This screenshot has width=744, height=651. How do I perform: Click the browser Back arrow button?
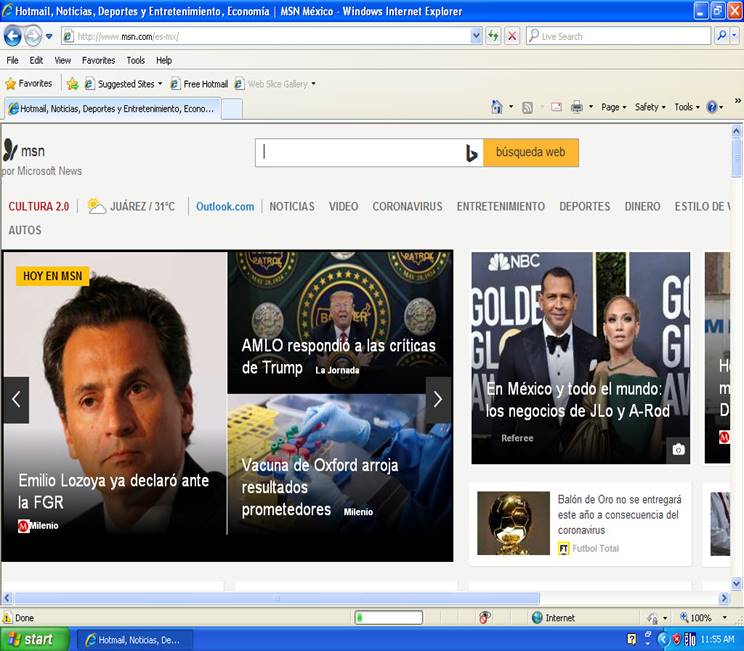13,36
